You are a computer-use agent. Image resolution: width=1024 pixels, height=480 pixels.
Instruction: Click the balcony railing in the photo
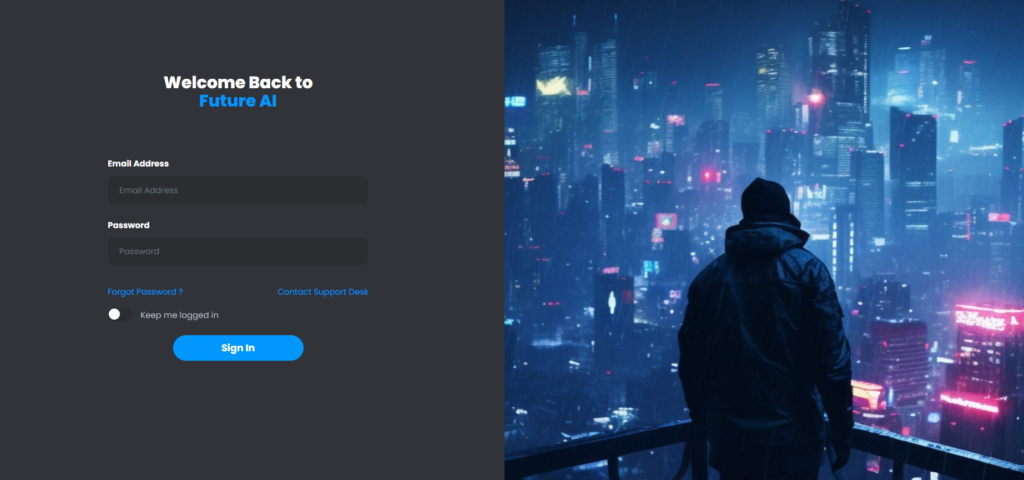(x=764, y=451)
